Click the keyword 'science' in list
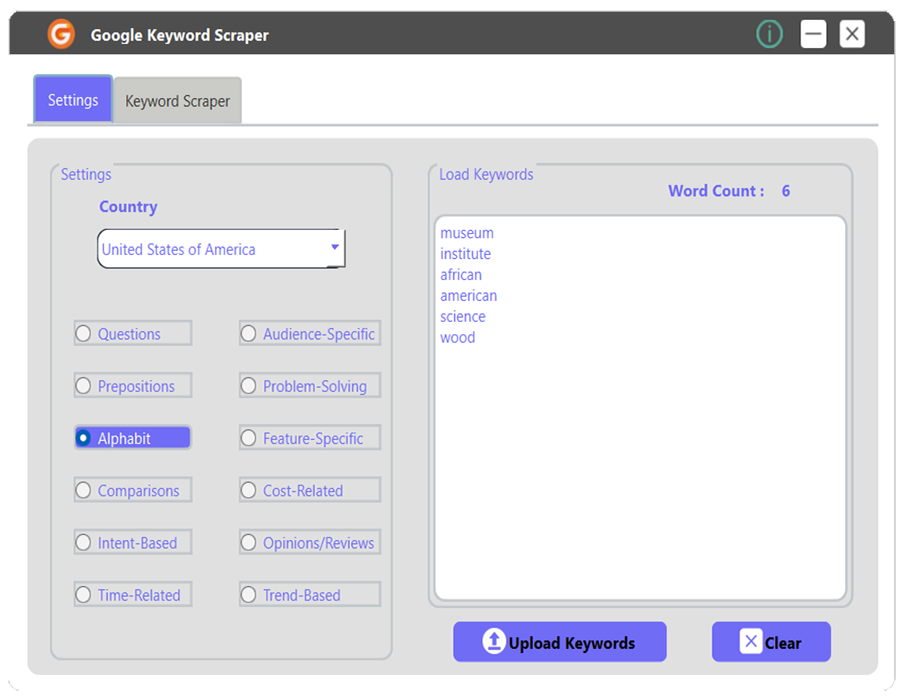The width and height of the screenshot is (900, 700). (463, 317)
